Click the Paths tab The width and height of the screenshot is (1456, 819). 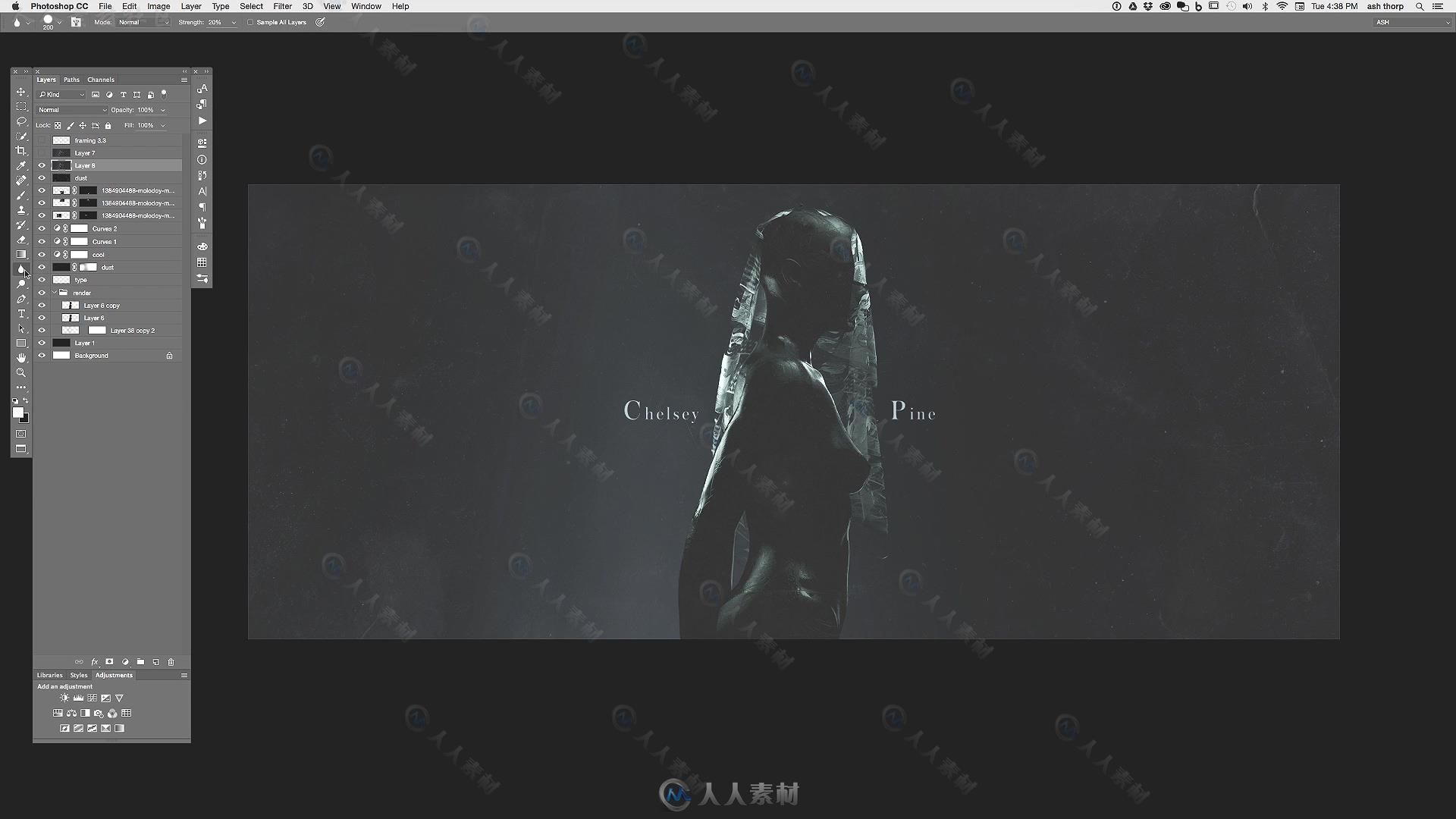[71, 79]
